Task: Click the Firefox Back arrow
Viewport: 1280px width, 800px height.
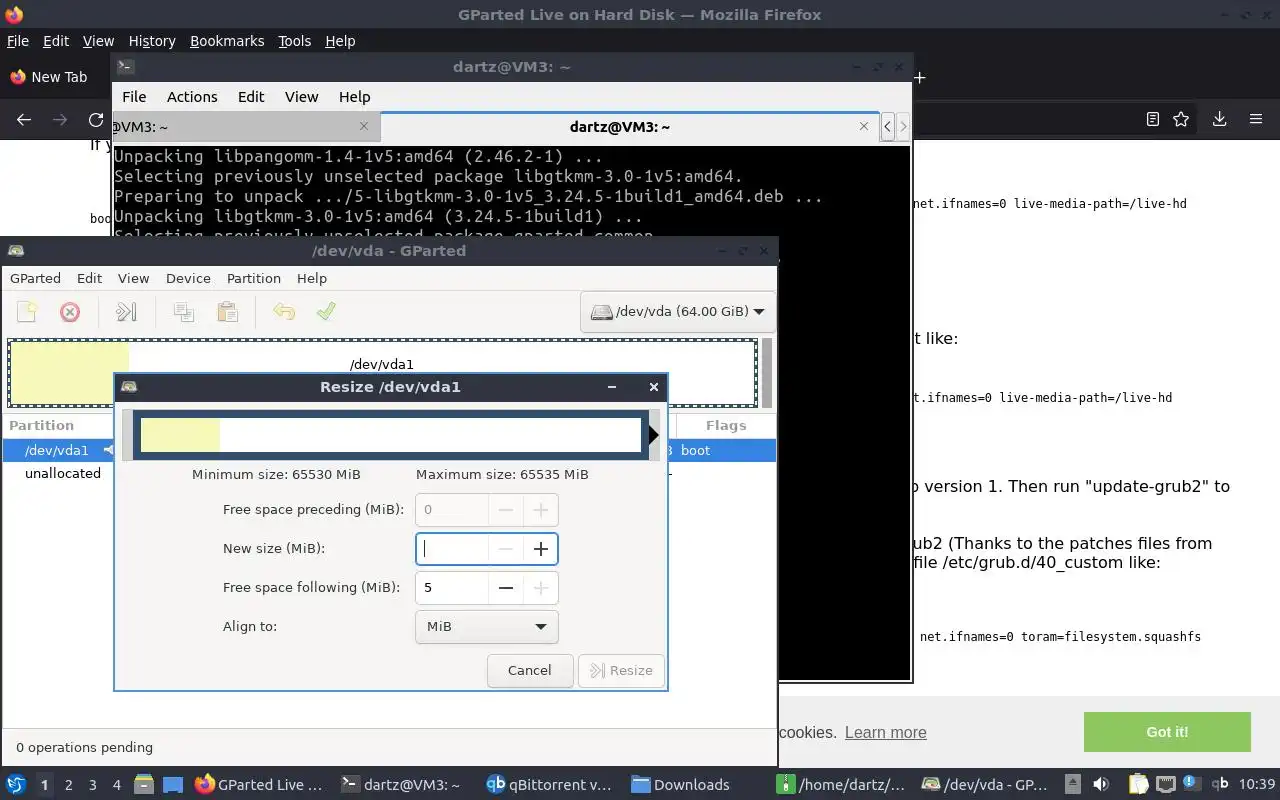Action: pos(24,119)
